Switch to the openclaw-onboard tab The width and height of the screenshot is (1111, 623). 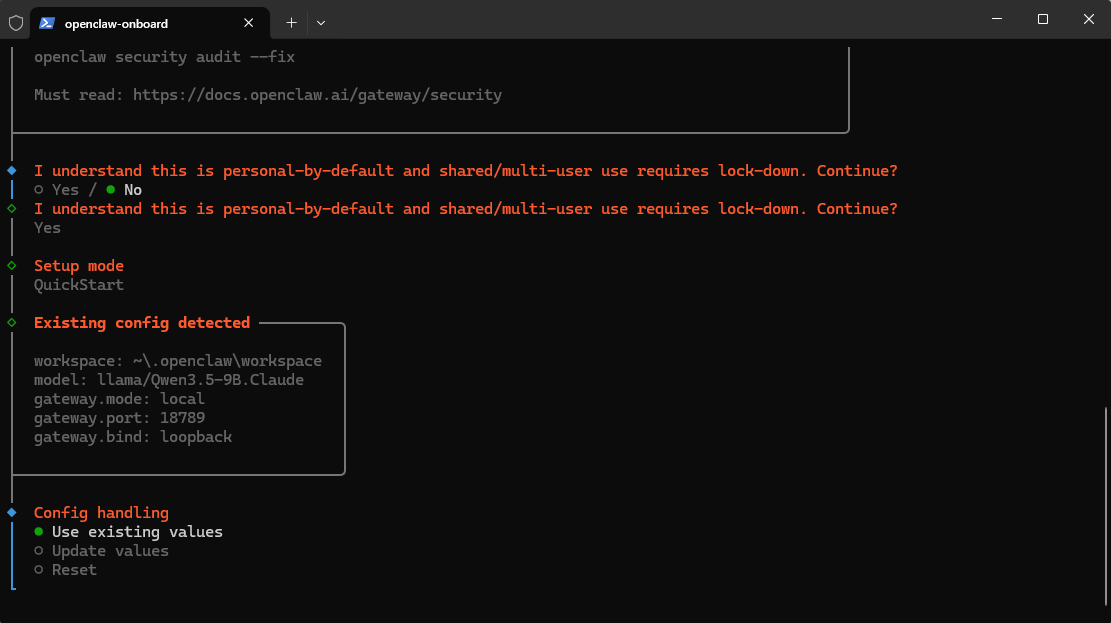point(116,23)
